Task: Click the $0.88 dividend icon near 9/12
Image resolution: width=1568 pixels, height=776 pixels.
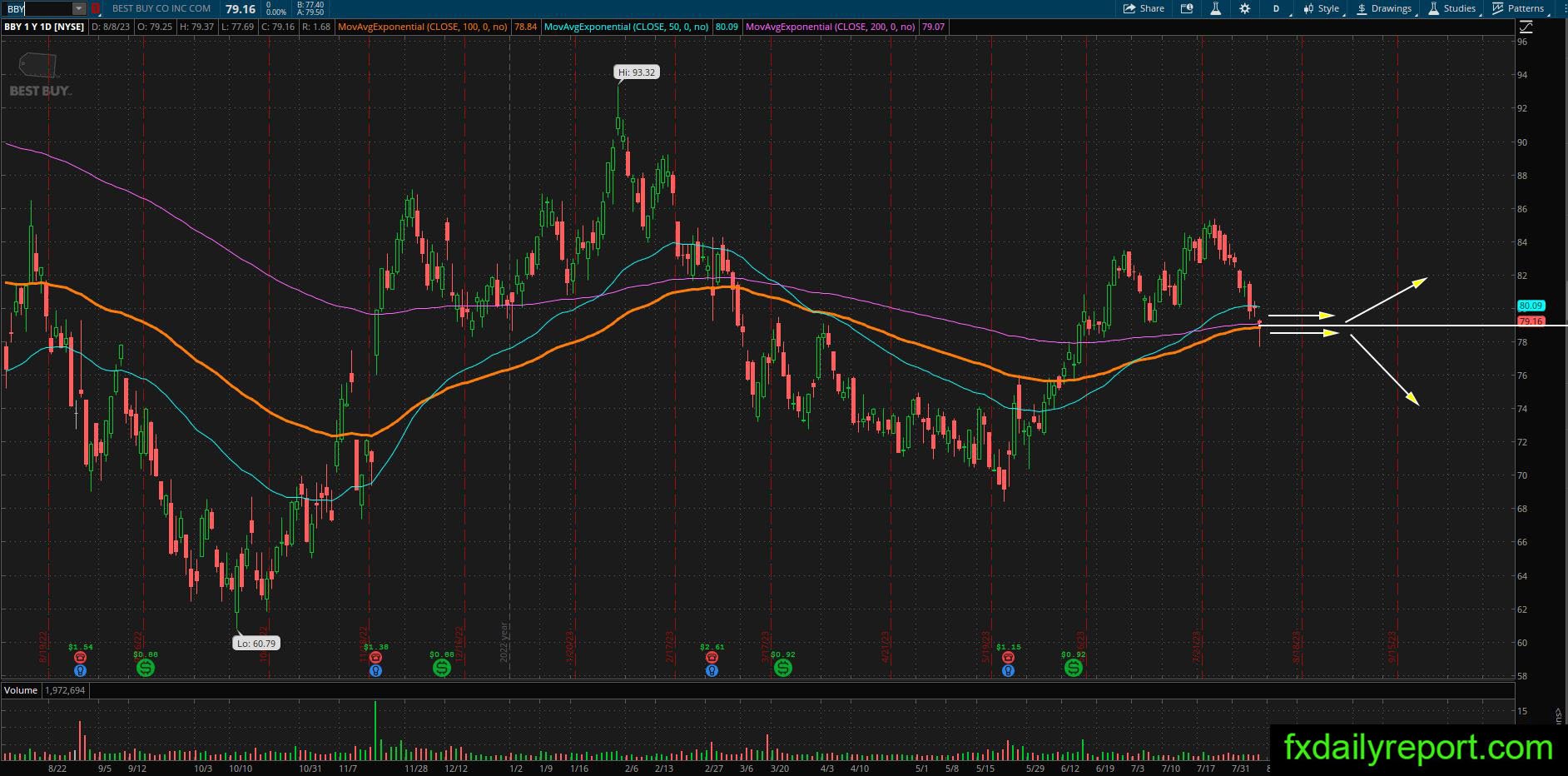Action: pyautogui.click(x=146, y=668)
